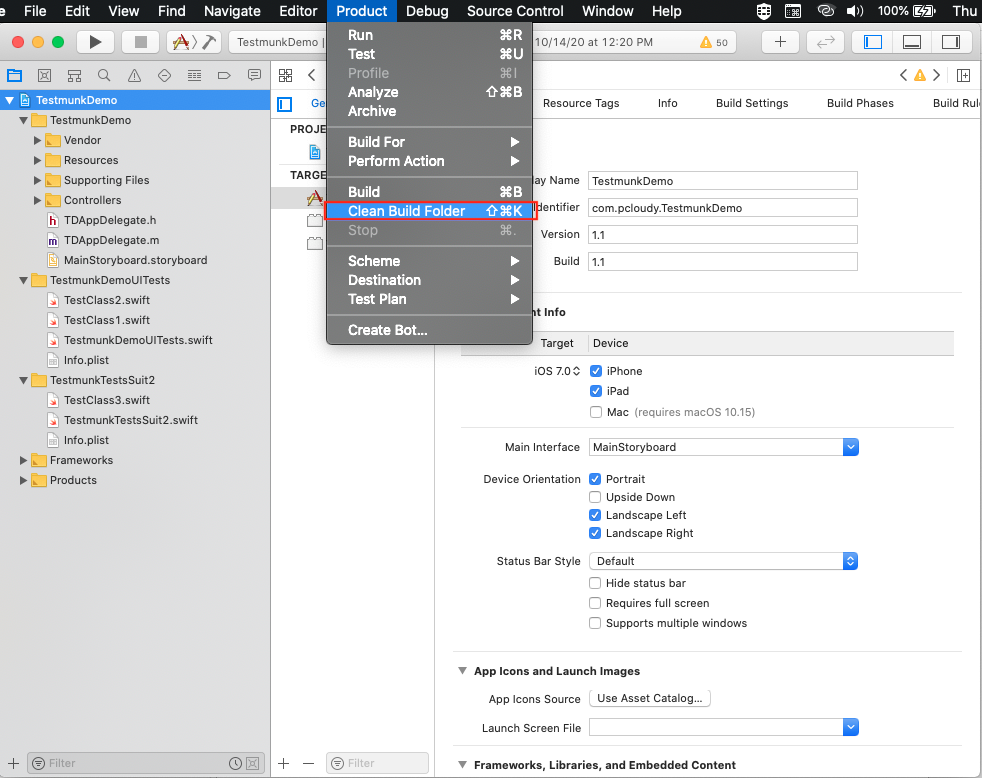The image size is (982, 778).
Task: Jump to previous issue chevron
Action: coord(903,76)
